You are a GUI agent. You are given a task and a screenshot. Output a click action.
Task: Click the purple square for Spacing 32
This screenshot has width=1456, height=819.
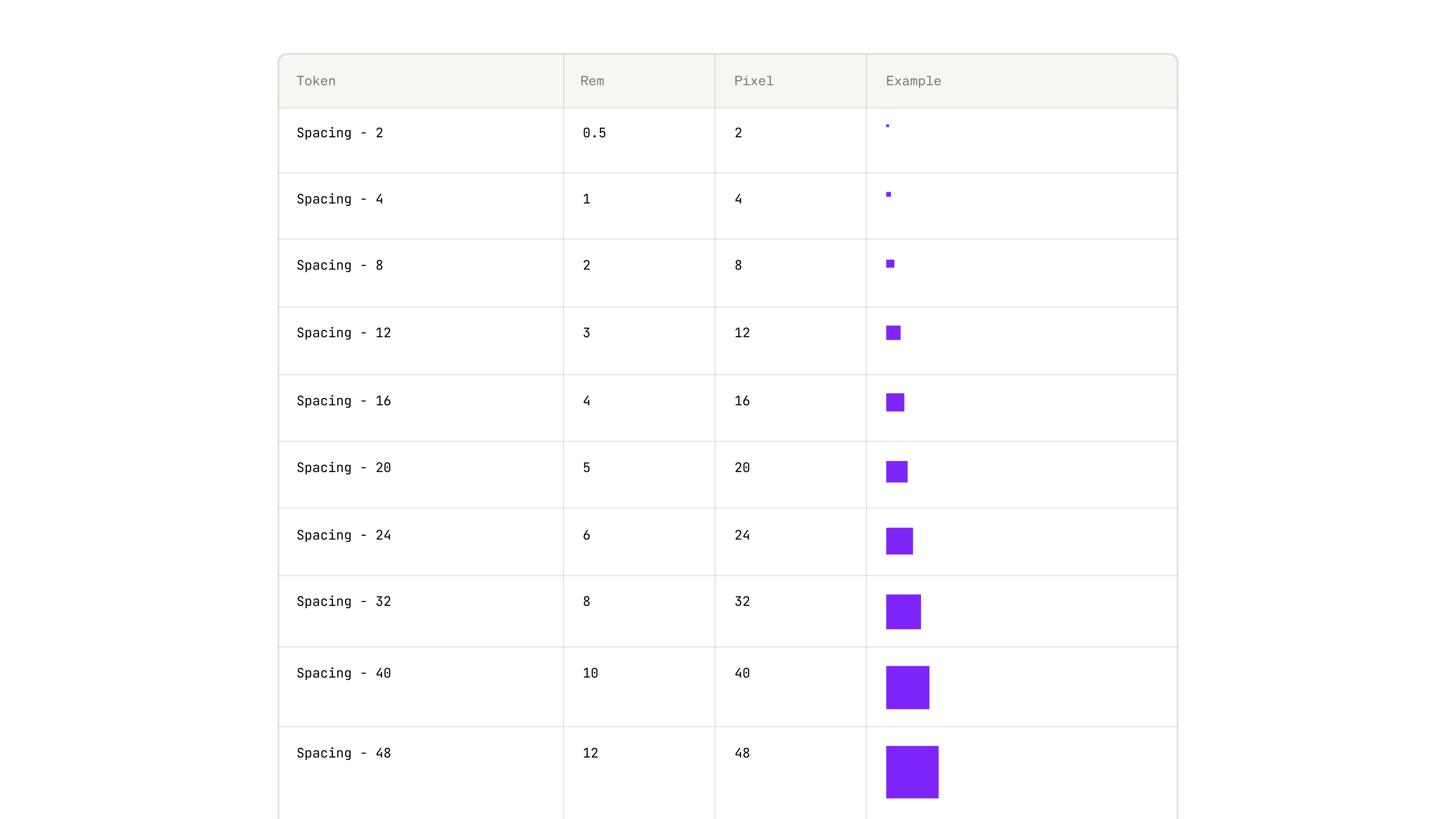point(903,612)
